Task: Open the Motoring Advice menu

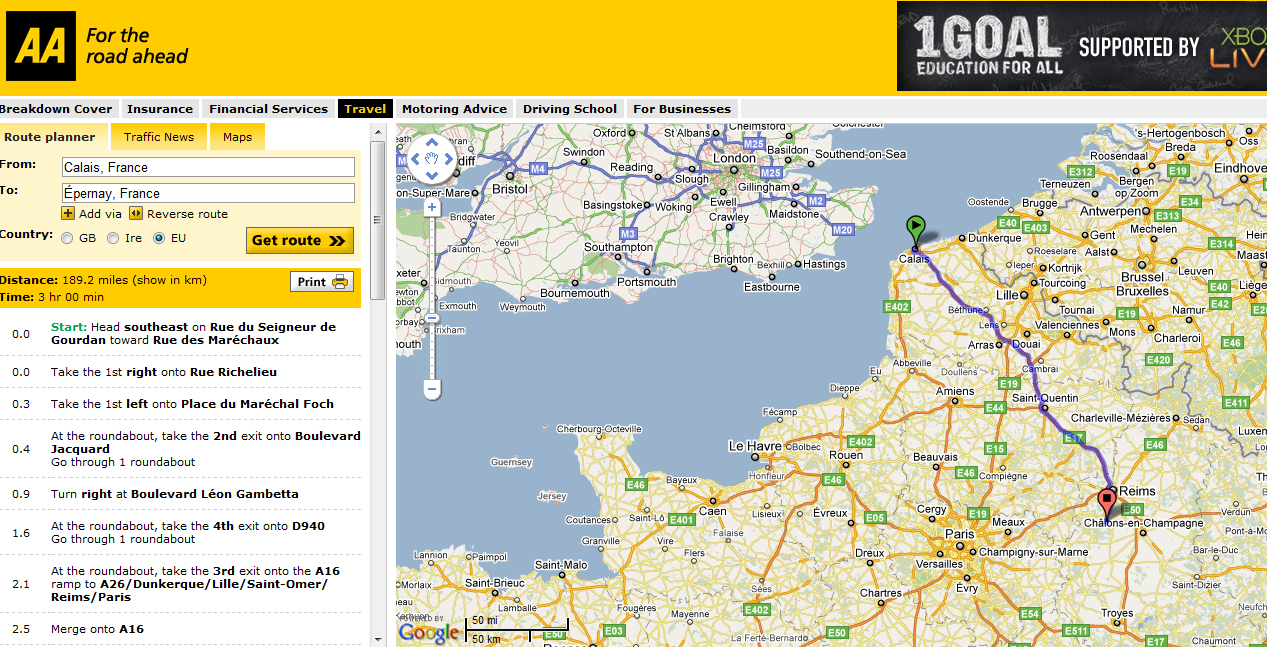Action: tap(454, 109)
